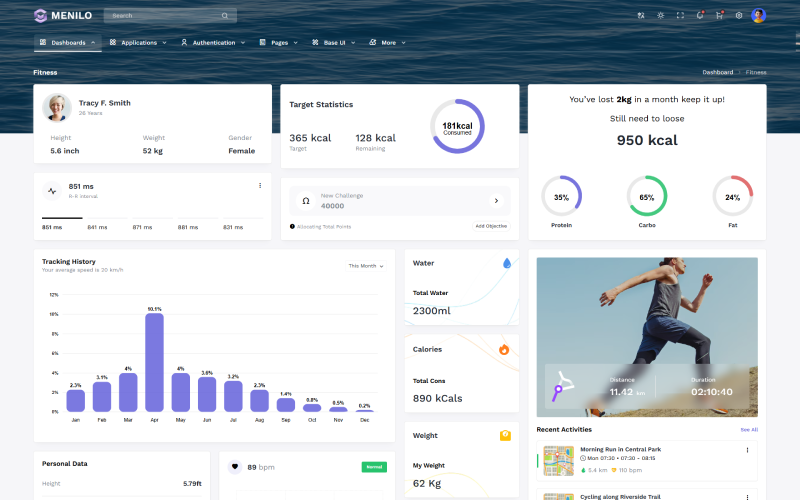Image resolution: width=800 pixels, height=500 pixels.
Task: Open the settings gear icon
Action: coord(739,15)
